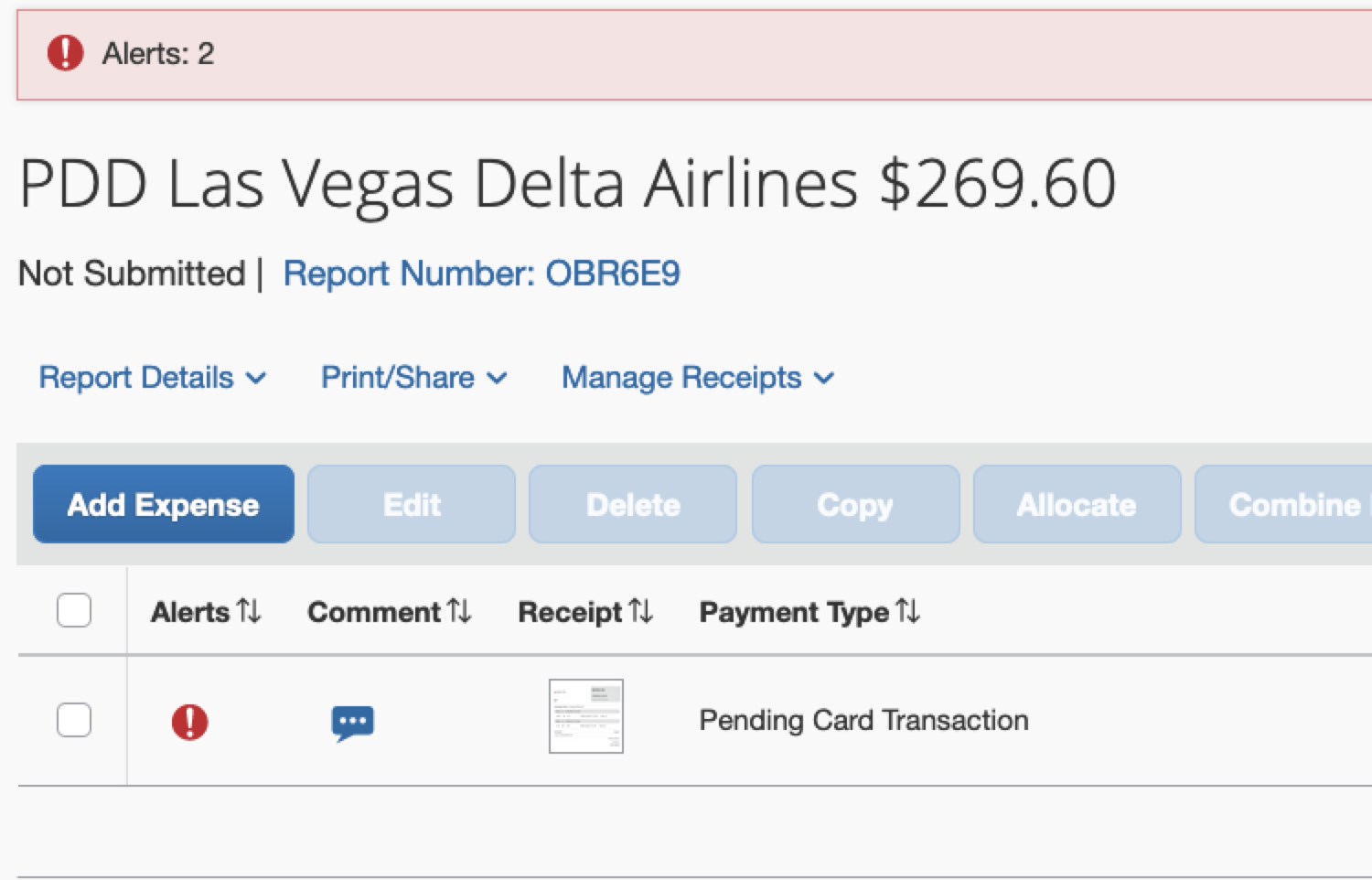
Task: Open the blue comment bubble icon
Action: click(x=352, y=723)
